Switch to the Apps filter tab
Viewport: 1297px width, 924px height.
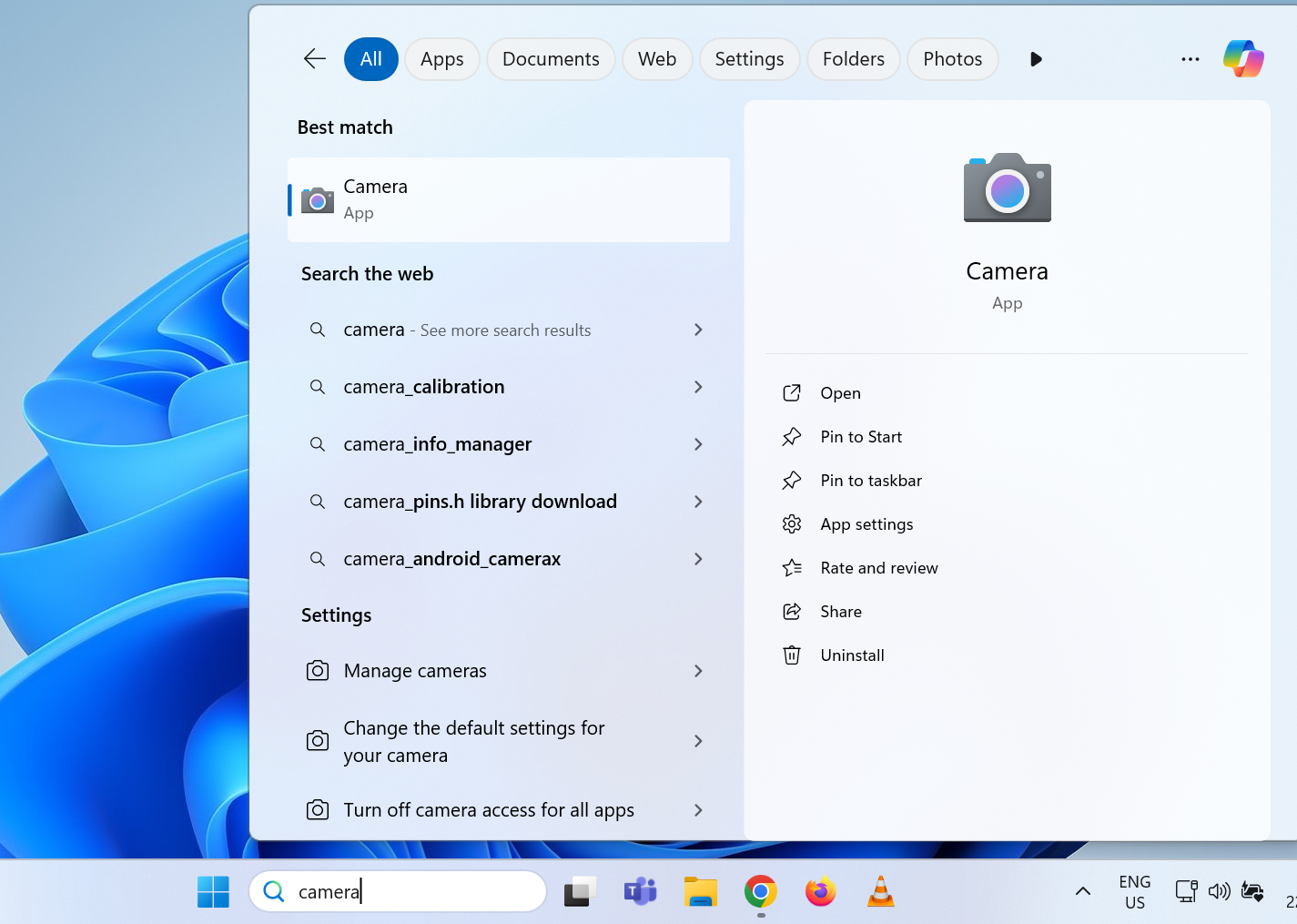pyautogui.click(x=441, y=59)
